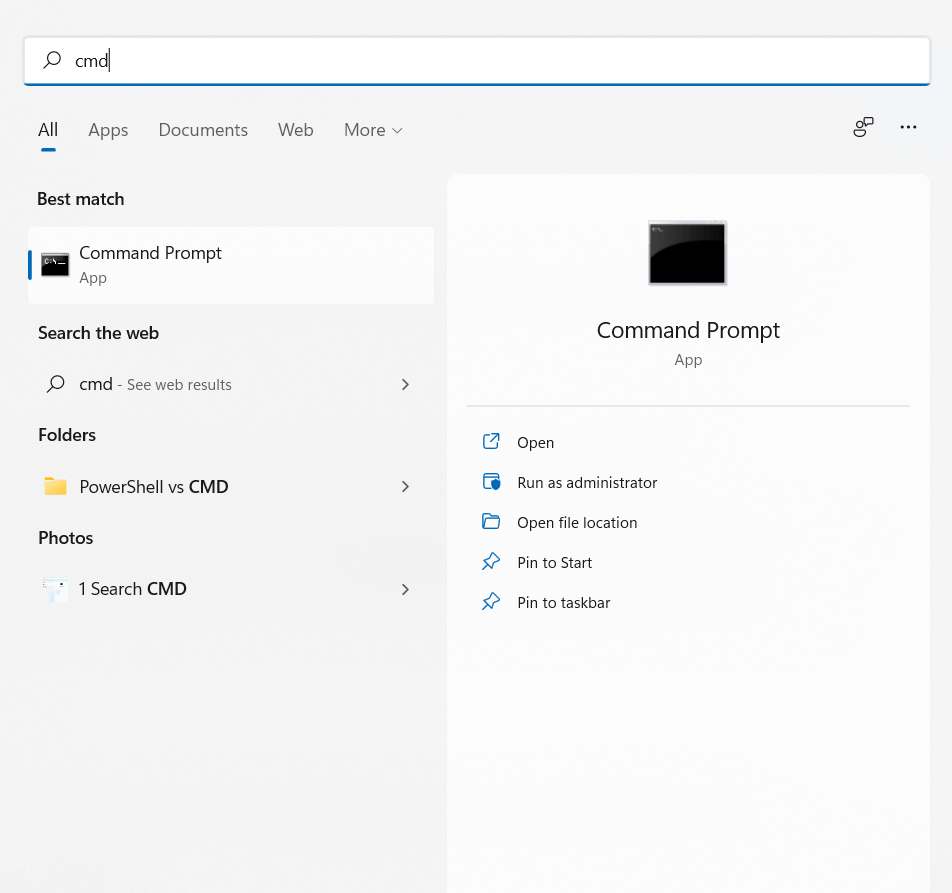Click the PowerShell vs CMD folder icon

click(x=54, y=487)
